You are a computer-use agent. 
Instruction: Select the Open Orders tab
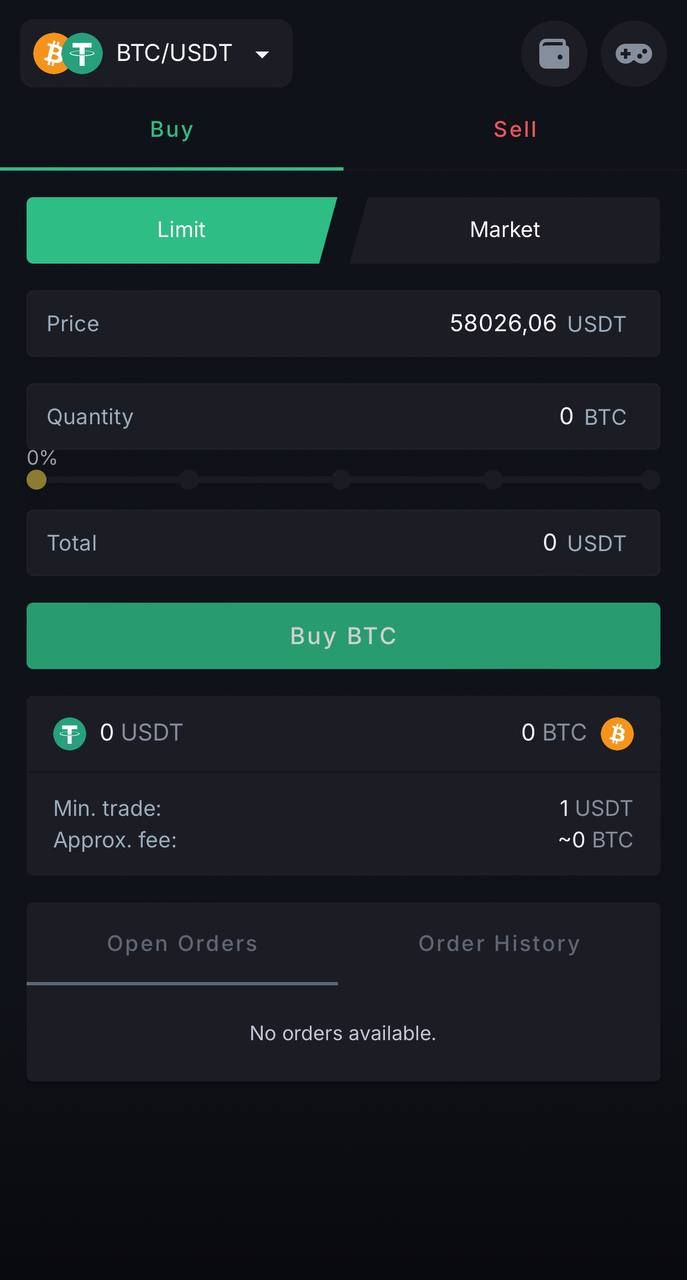[x=182, y=943]
